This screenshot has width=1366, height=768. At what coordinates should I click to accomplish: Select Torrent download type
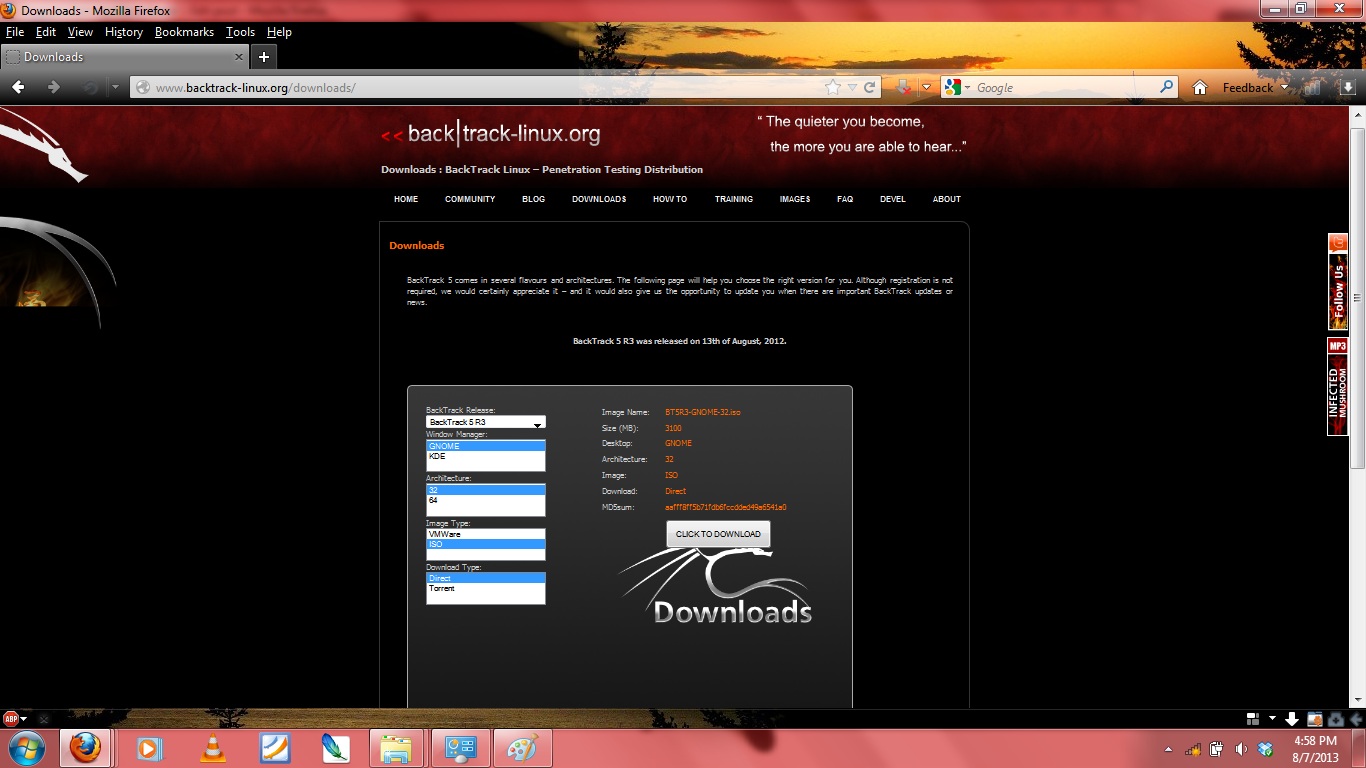click(486, 588)
